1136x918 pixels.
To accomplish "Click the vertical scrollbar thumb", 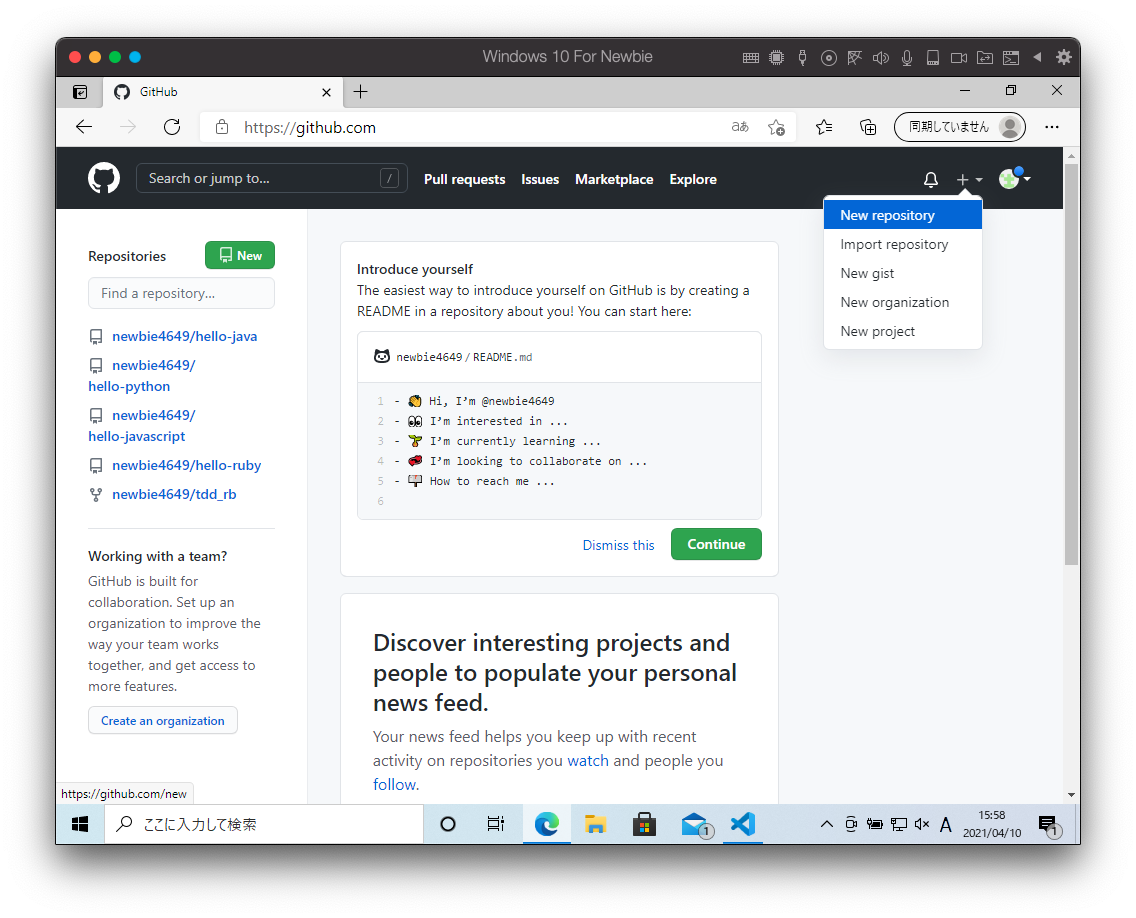I will (1072, 364).
